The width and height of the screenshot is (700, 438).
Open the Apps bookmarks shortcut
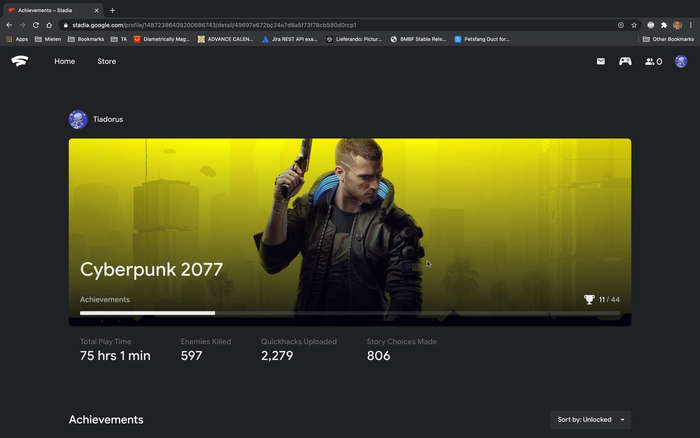point(17,39)
